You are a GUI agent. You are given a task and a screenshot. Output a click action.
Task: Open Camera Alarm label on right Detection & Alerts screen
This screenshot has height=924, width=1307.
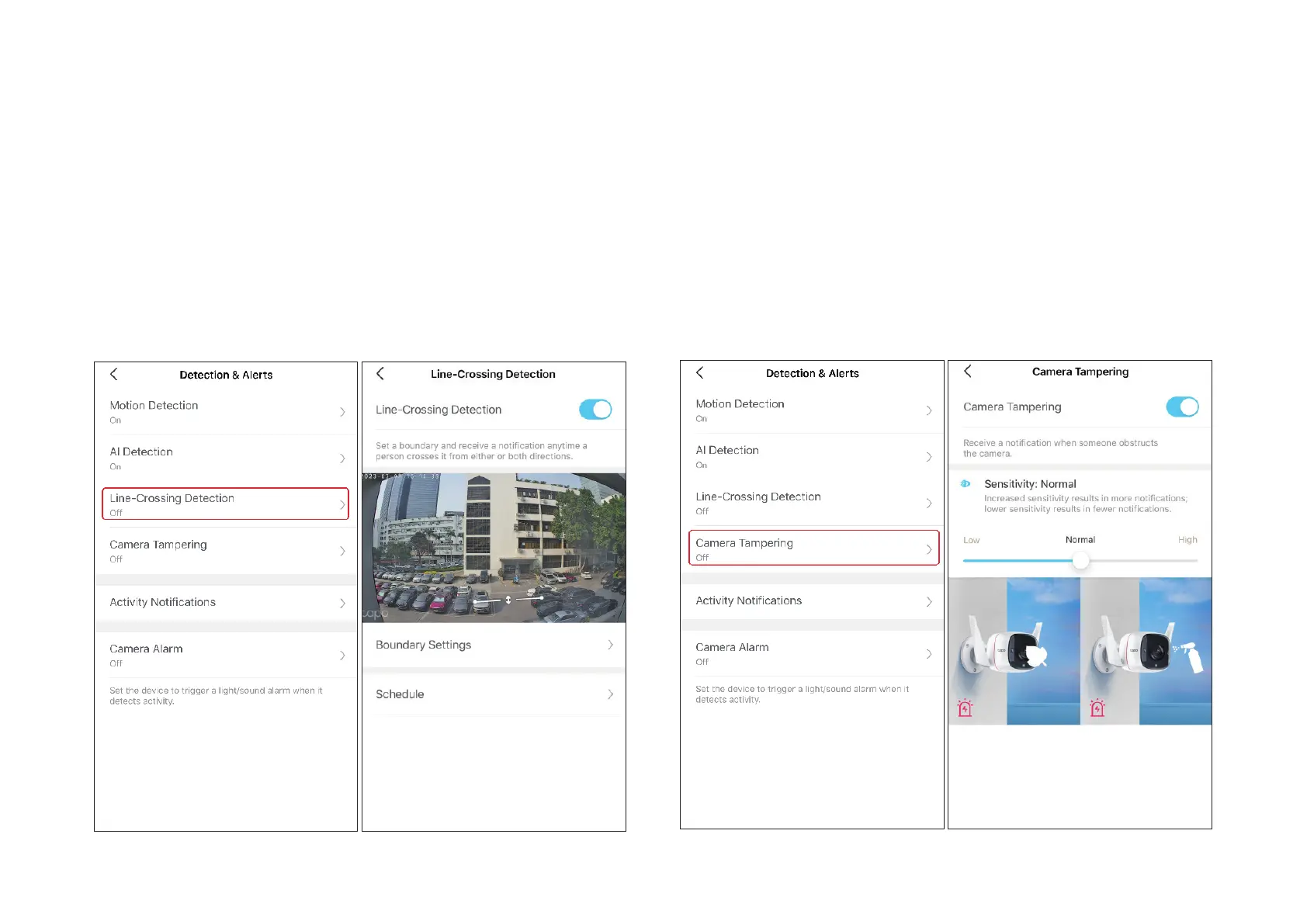tap(732, 647)
